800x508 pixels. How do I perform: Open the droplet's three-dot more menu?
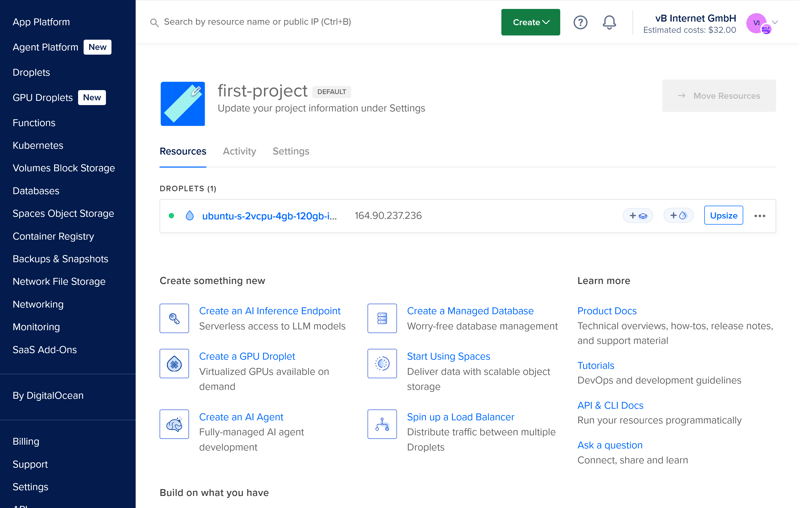coord(760,216)
